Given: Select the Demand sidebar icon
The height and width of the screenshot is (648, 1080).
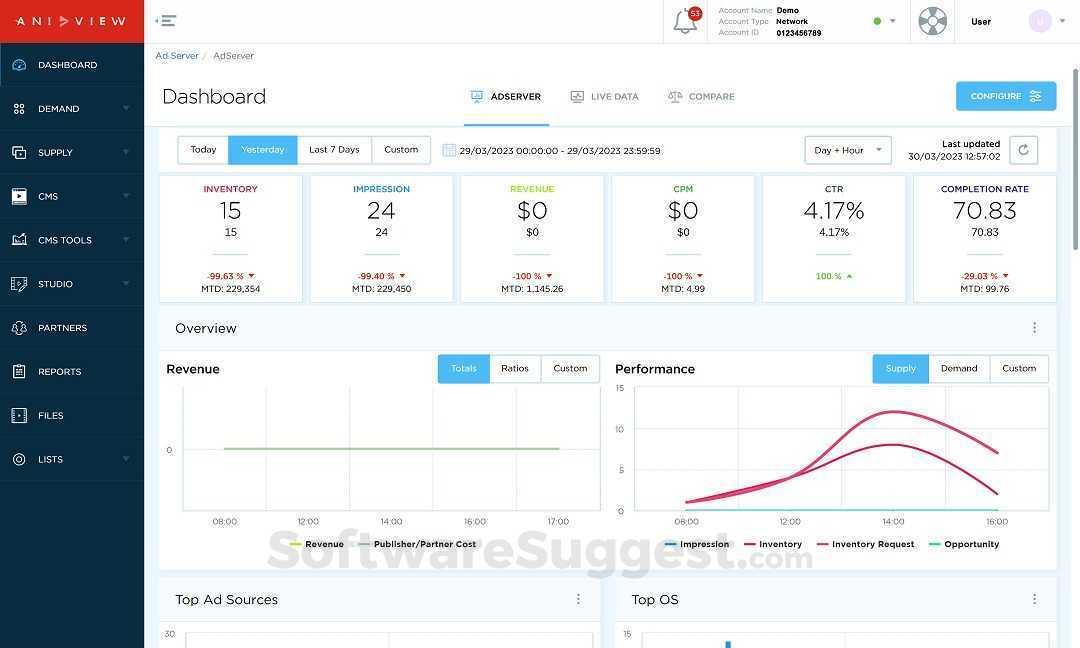Looking at the screenshot, I should coord(19,108).
